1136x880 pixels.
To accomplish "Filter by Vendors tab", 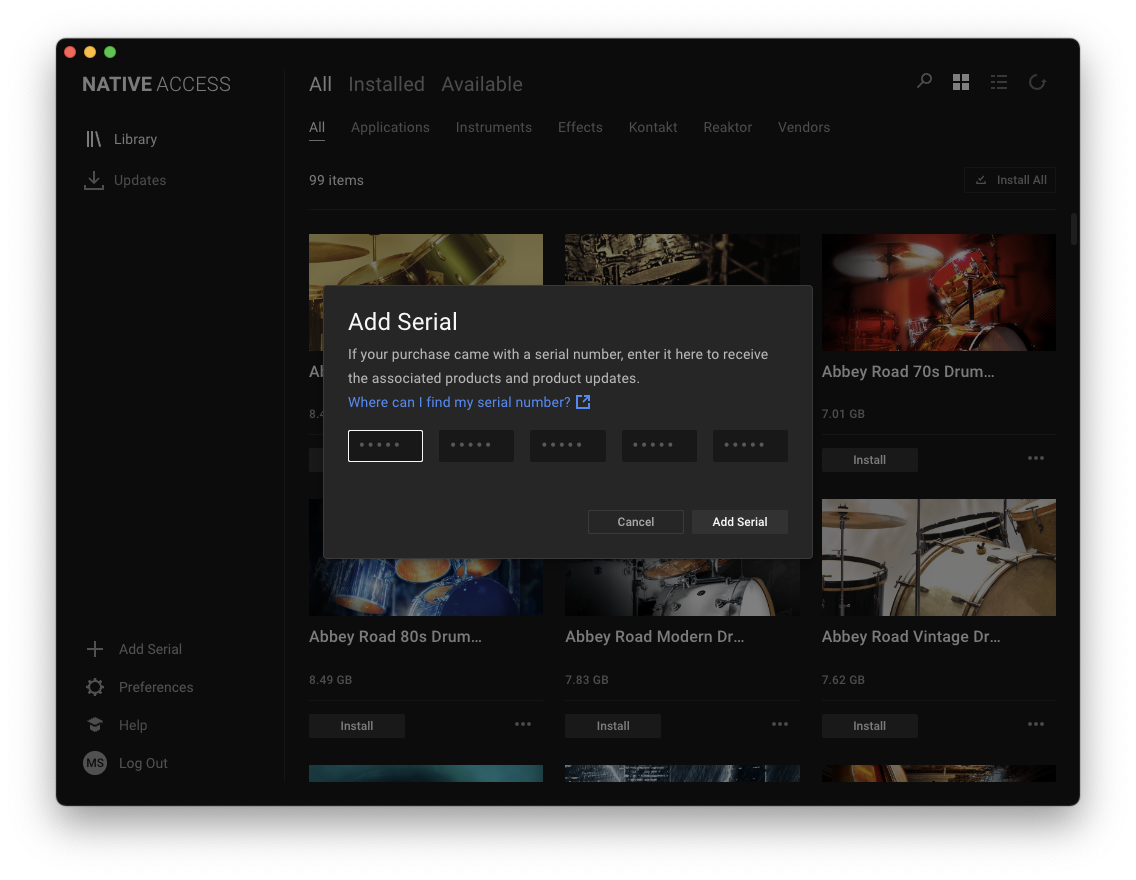I will [x=803, y=127].
